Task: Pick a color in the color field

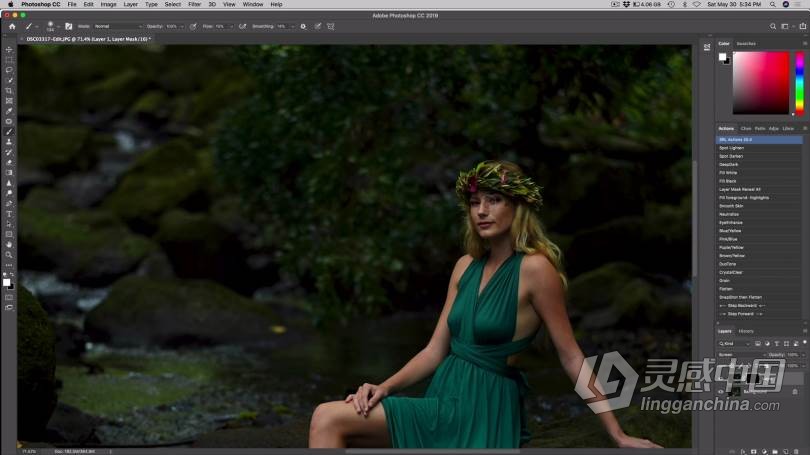Action: pyautogui.click(x=761, y=83)
